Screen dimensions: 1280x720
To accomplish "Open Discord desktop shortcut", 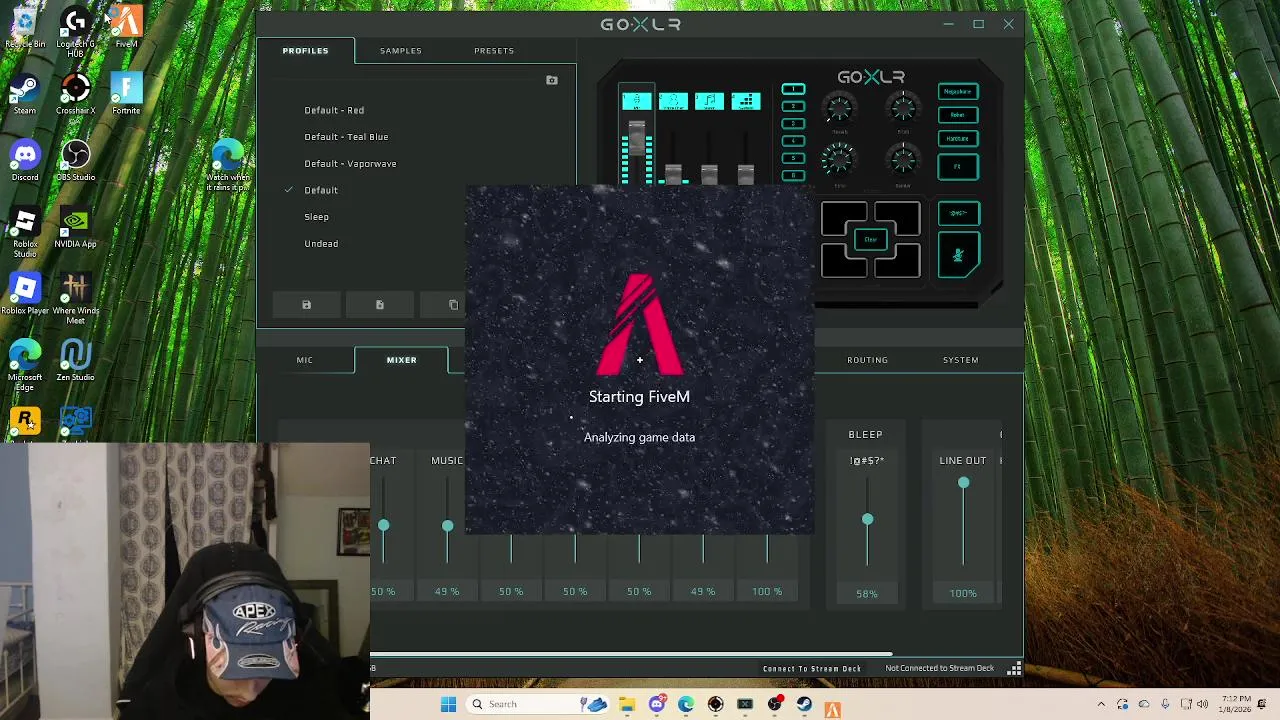I will (25, 161).
